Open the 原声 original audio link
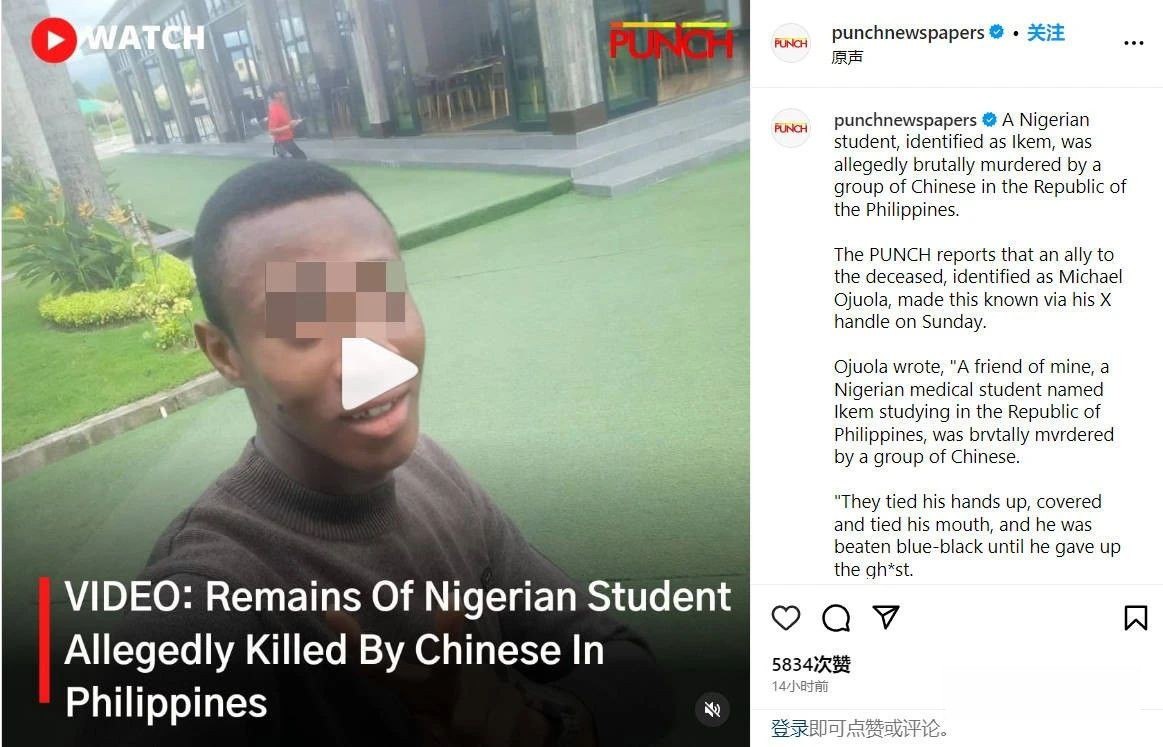This screenshot has width=1163, height=747. tap(847, 57)
